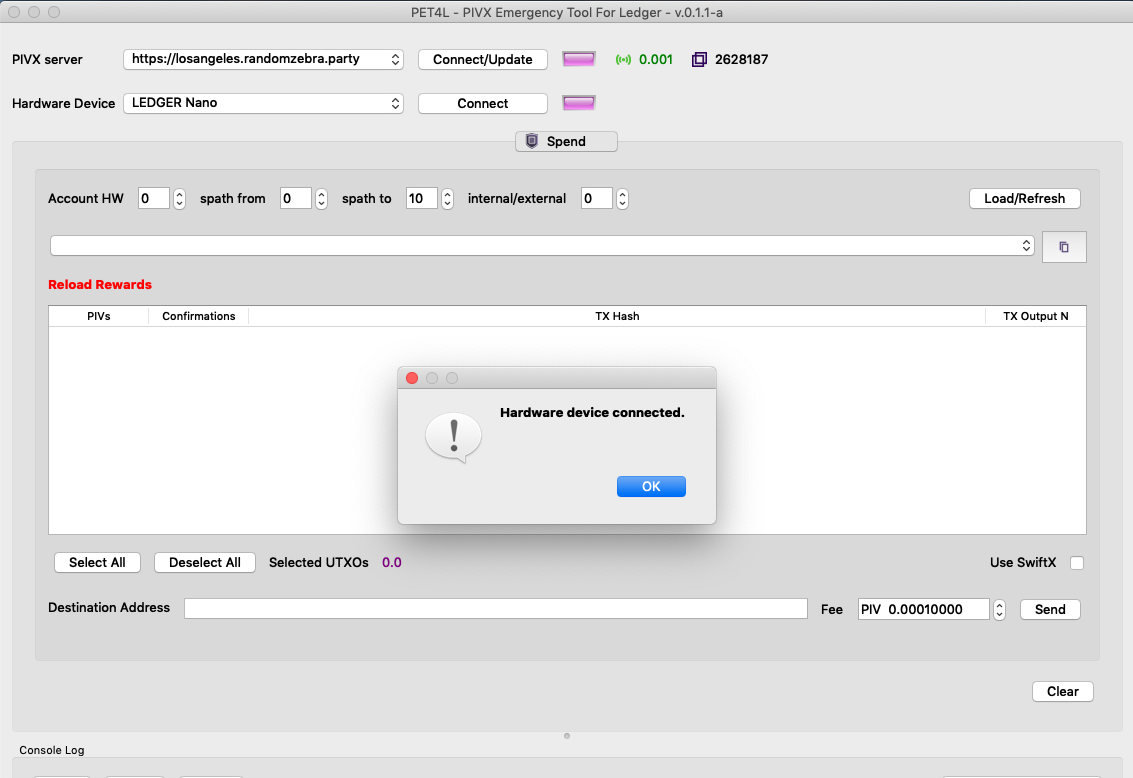The height and width of the screenshot is (778, 1133).
Task: Click the Connect/Update server button
Action: pyautogui.click(x=483, y=59)
